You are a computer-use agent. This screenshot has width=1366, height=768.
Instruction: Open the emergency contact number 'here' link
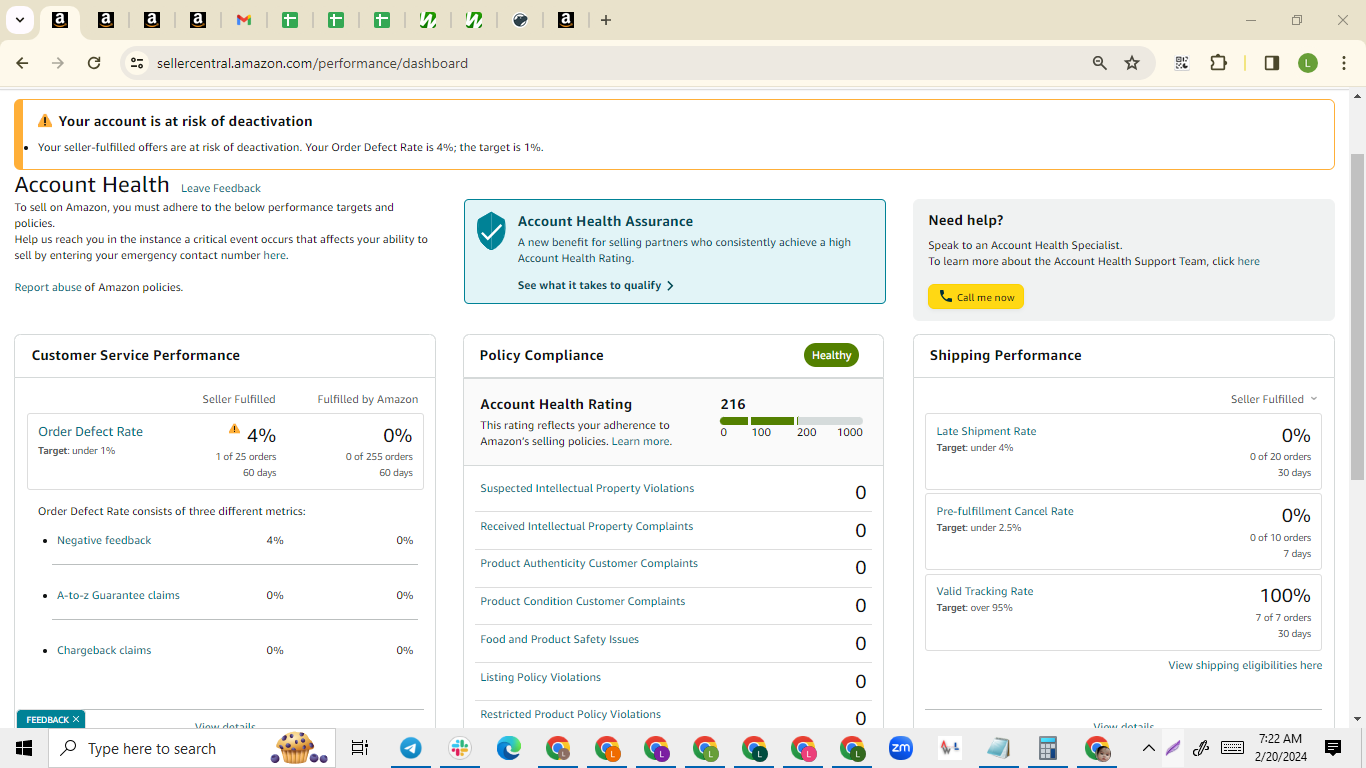pos(274,256)
